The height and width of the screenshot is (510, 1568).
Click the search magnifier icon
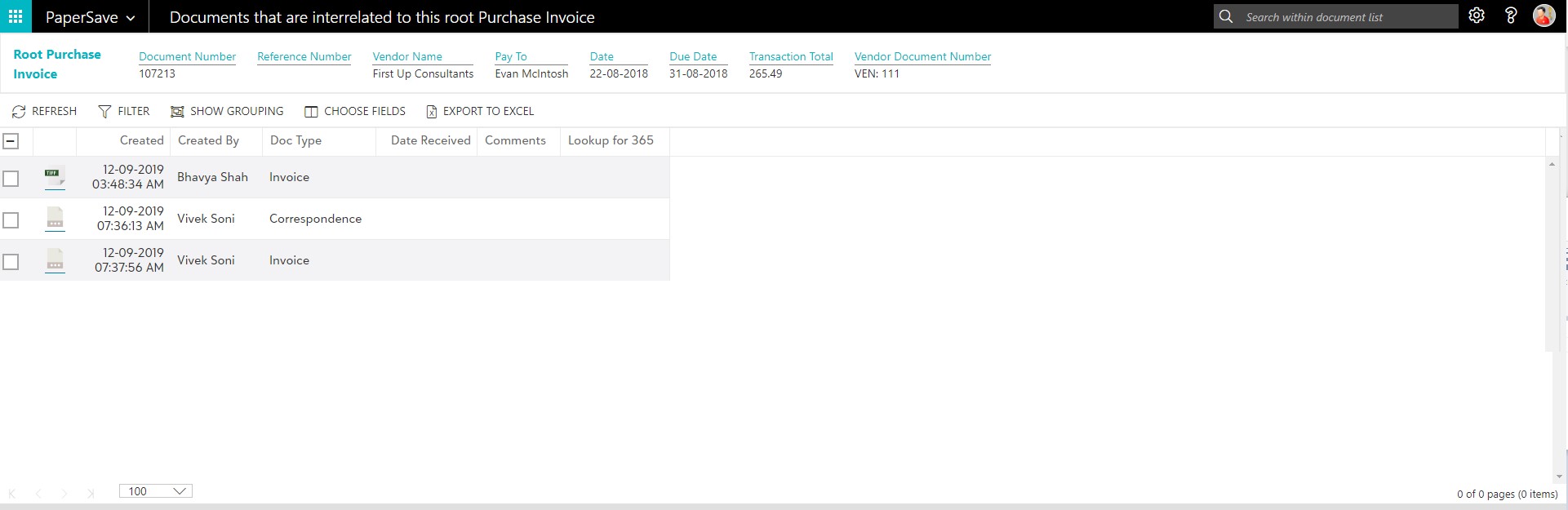(1226, 16)
